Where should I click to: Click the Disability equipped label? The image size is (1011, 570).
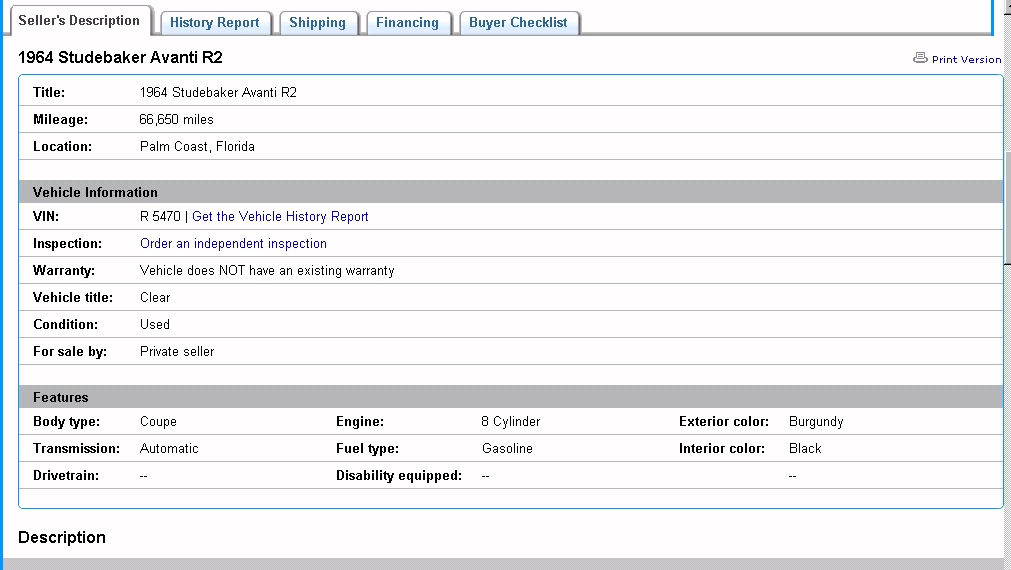[399, 476]
